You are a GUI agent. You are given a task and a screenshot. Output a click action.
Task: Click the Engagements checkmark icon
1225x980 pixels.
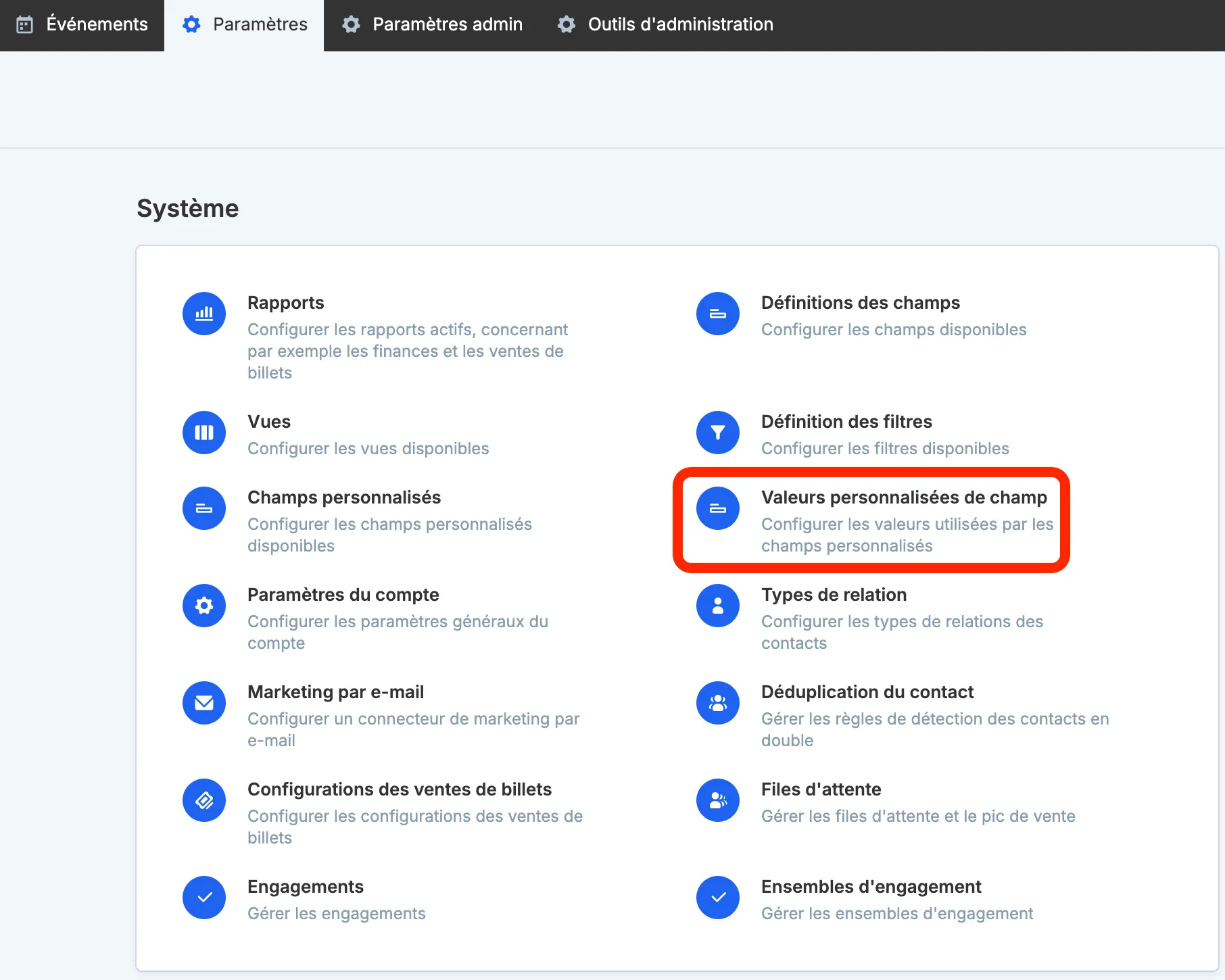tap(204, 898)
